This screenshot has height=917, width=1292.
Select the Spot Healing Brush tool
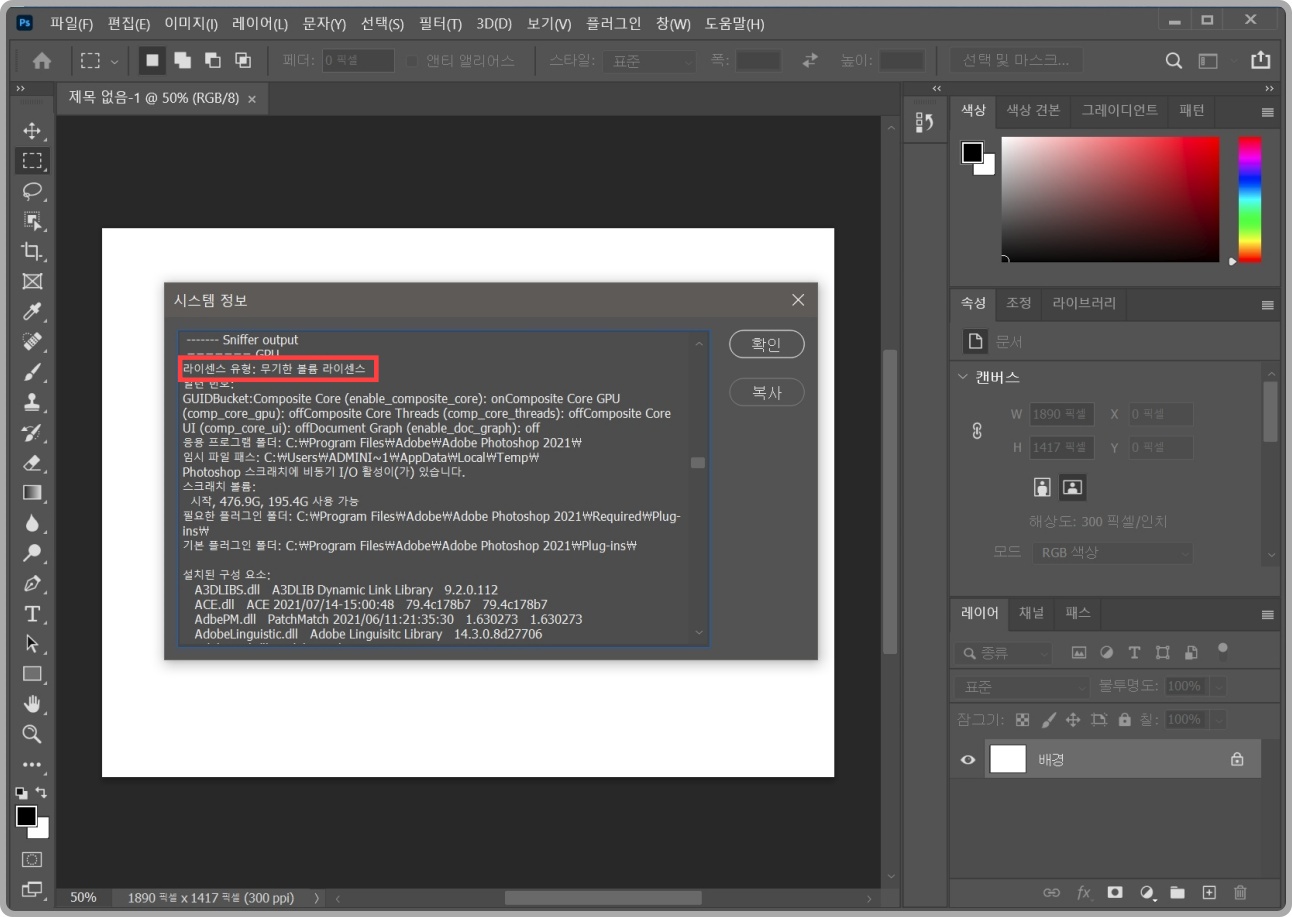(32, 342)
